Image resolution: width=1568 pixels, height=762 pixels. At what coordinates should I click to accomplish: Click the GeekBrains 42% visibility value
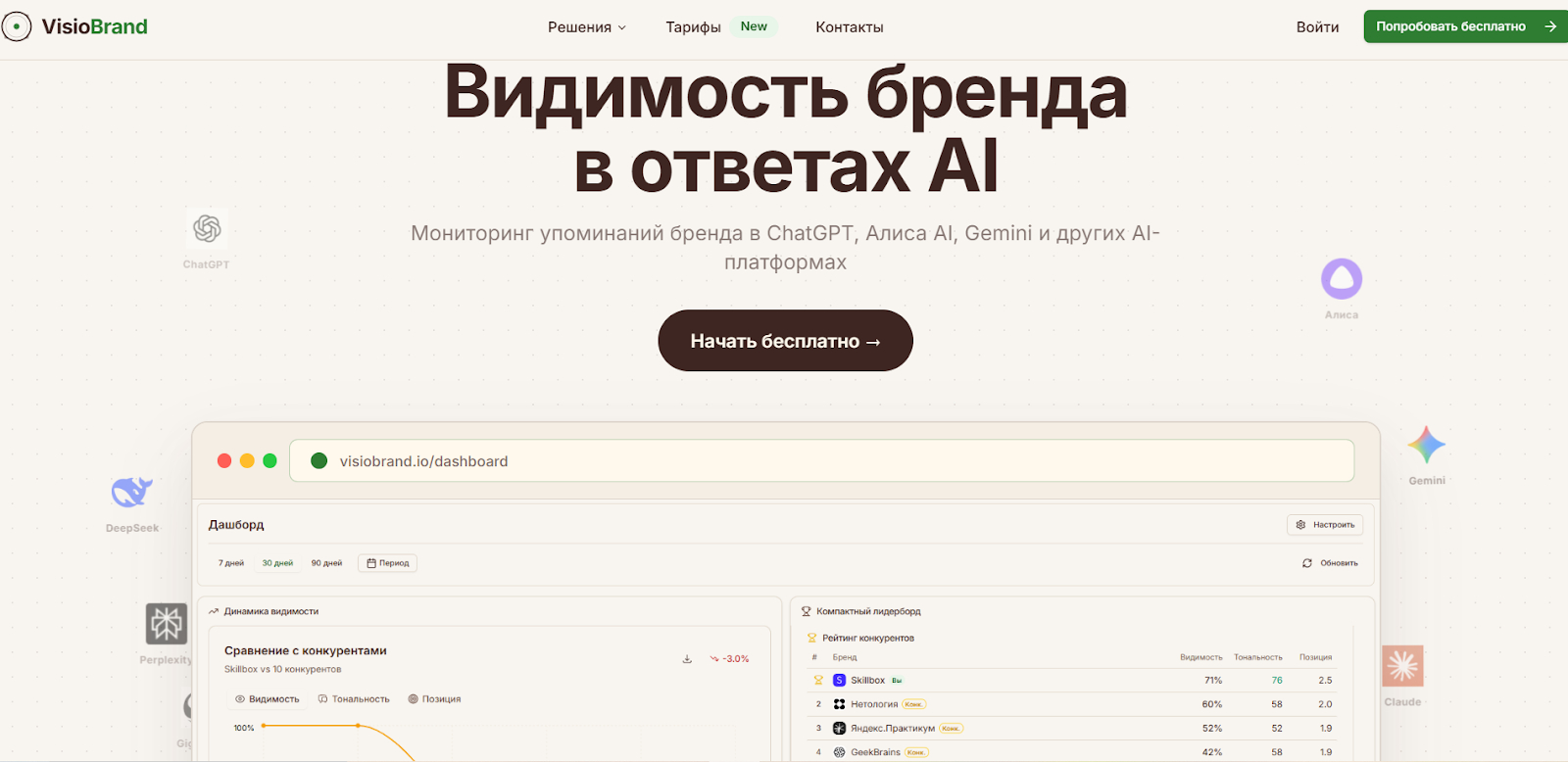point(1212,752)
